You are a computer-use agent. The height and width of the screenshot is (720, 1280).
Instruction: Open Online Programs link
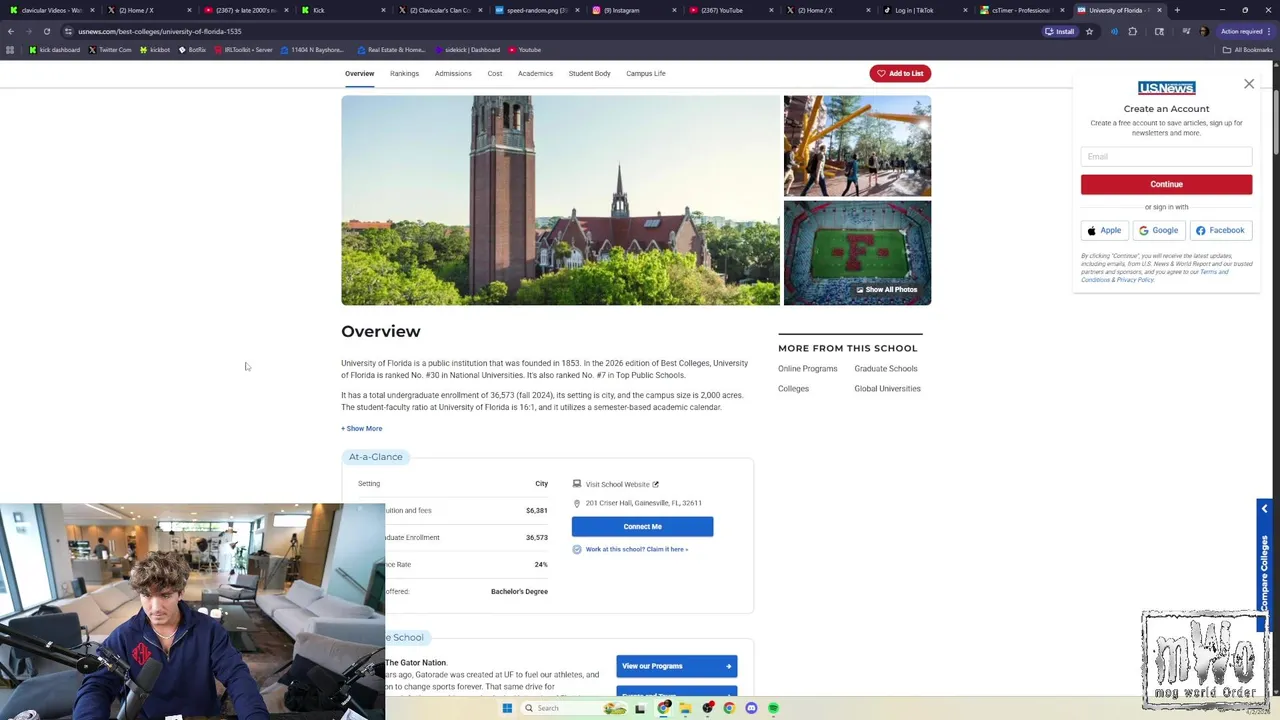click(x=807, y=369)
